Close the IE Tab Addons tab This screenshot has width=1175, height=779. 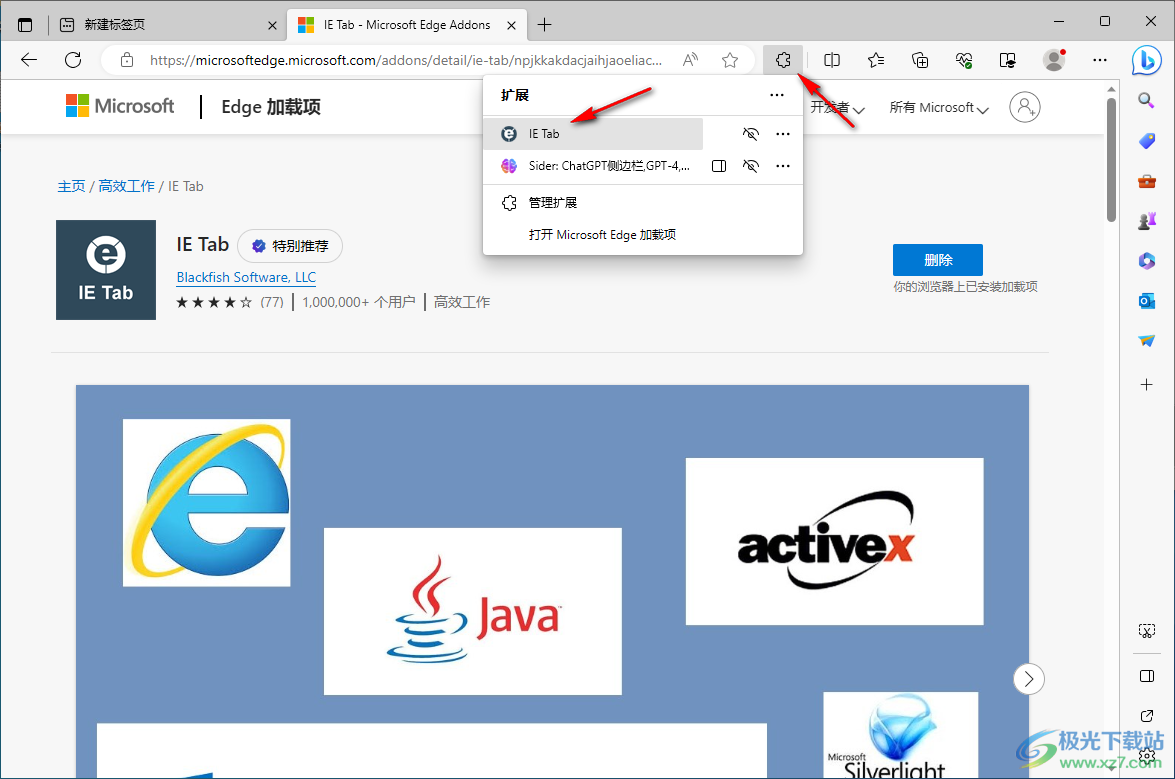[511, 25]
